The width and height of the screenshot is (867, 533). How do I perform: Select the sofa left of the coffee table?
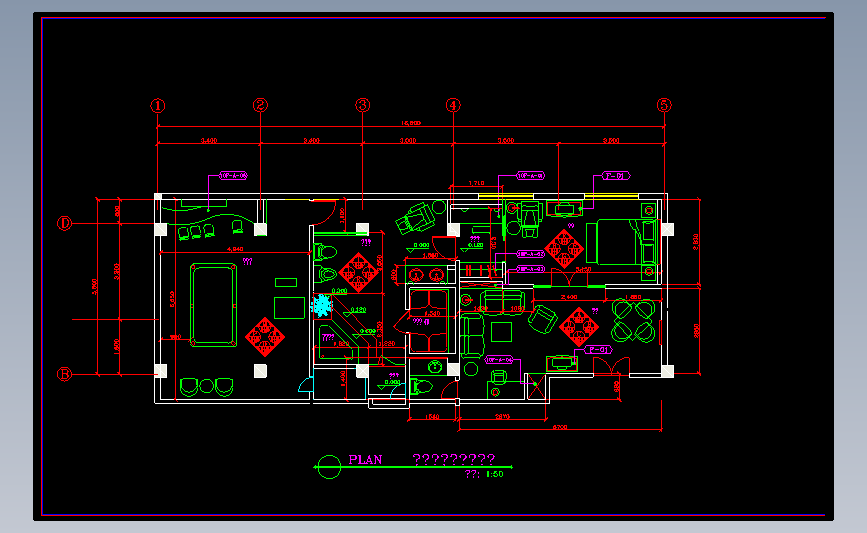click(x=472, y=336)
